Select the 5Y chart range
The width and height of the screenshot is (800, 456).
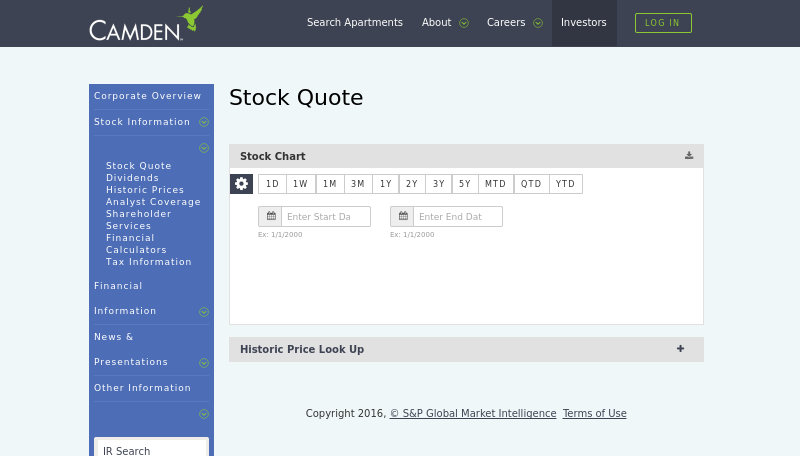coord(465,184)
